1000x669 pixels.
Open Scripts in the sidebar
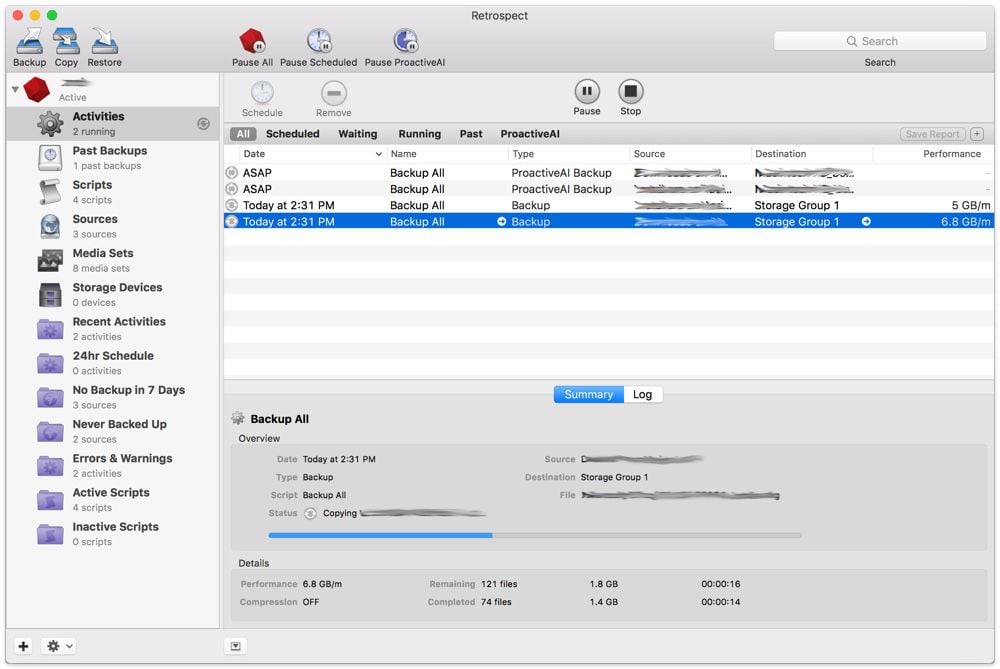[113, 192]
